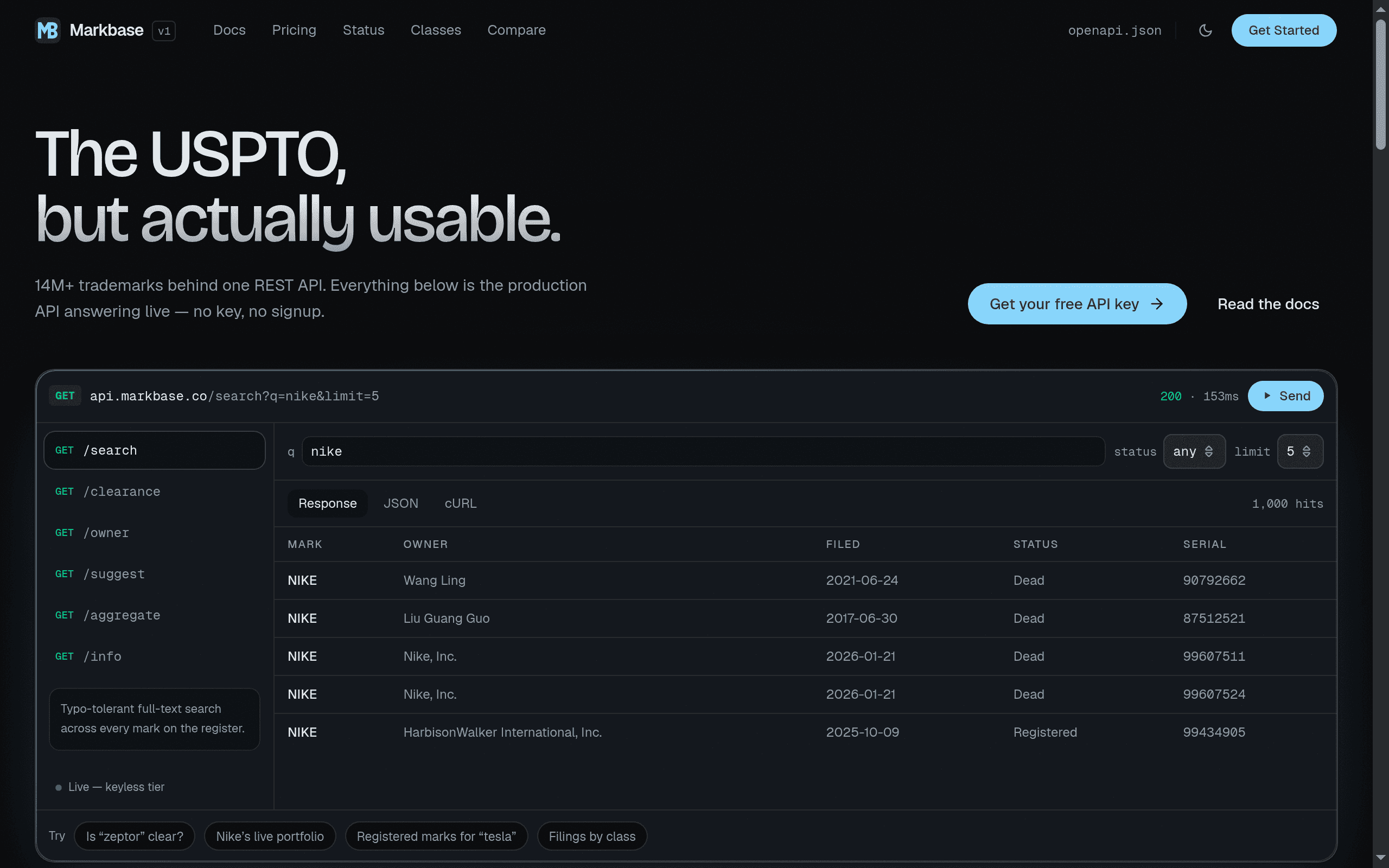This screenshot has height=868, width=1389.
Task: Select the GET /owner endpoint
Action: [x=155, y=533]
